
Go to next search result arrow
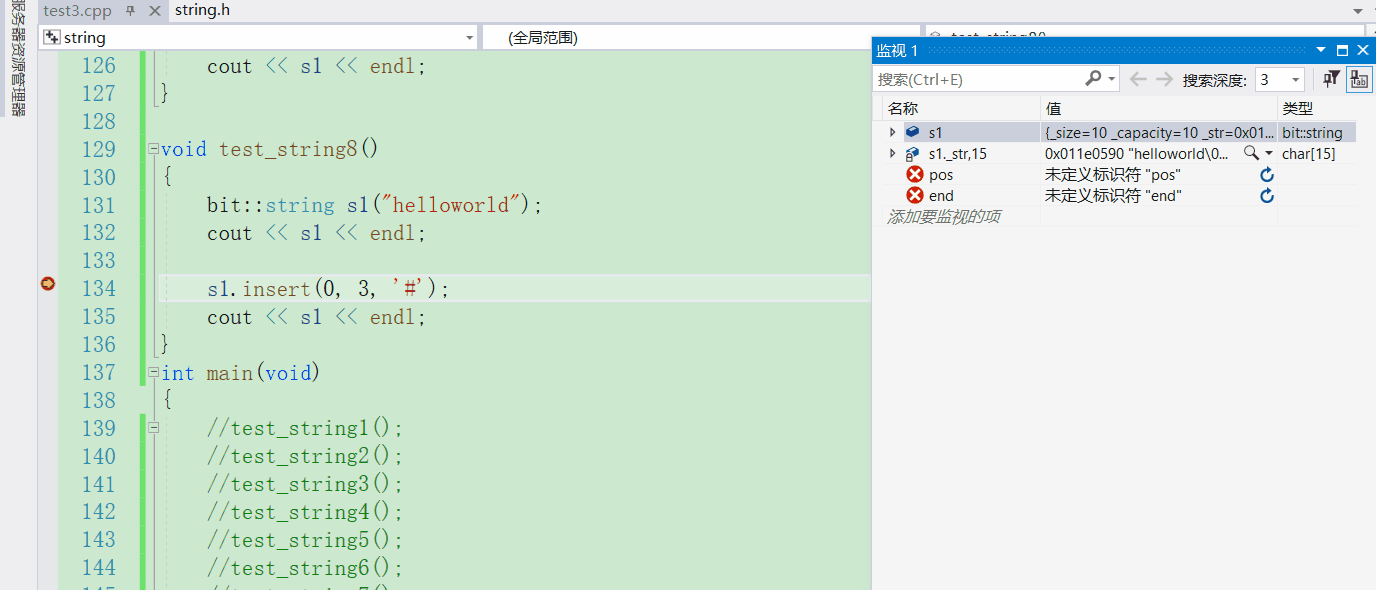[x=1163, y=79]
